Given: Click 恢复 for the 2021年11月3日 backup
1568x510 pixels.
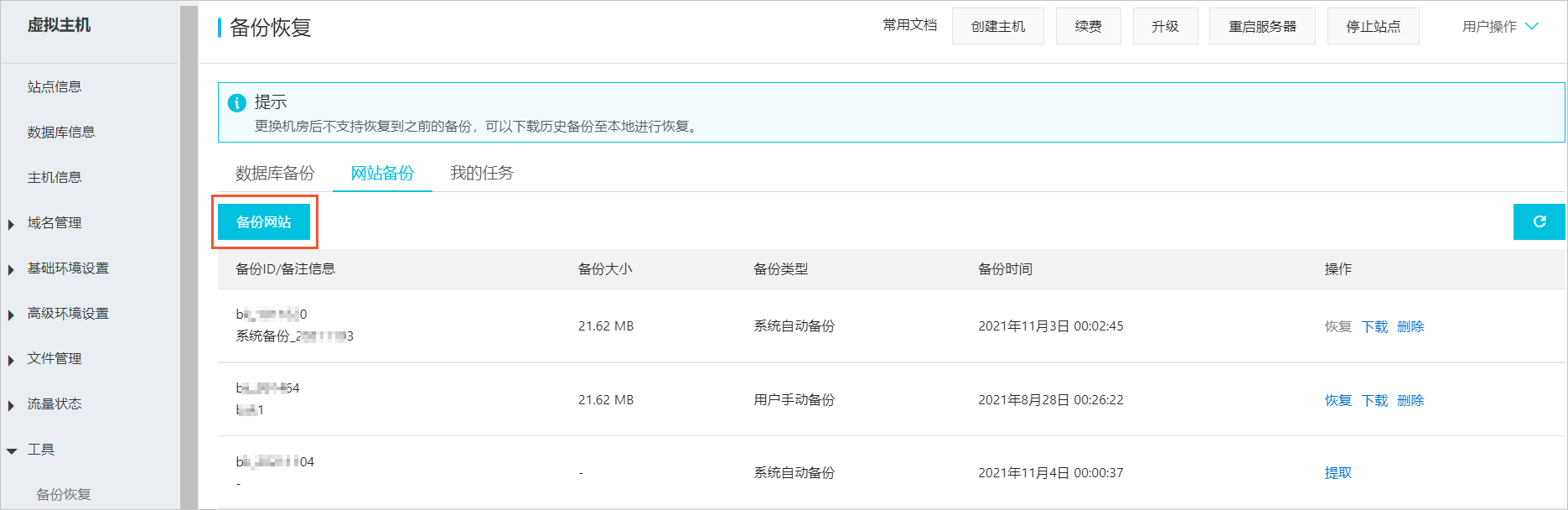Looking at the screenshot, I should tap(1338, 326).
